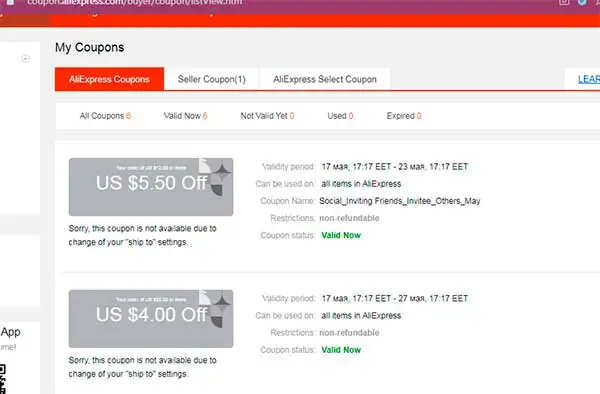Click non-refundable restriction of $4.00 coupon
The image size is (600, 394).
tap(349, 333)
